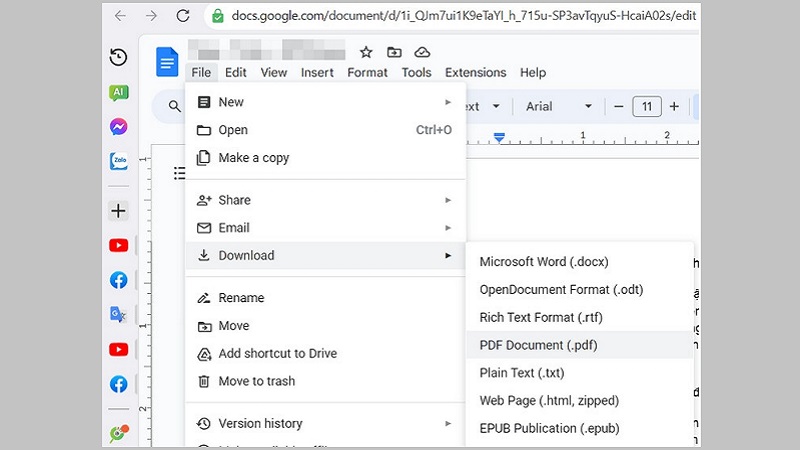Click the search magnifier in toolbar
The width and height of the screenshot is (800, 450).
(174, 106)
